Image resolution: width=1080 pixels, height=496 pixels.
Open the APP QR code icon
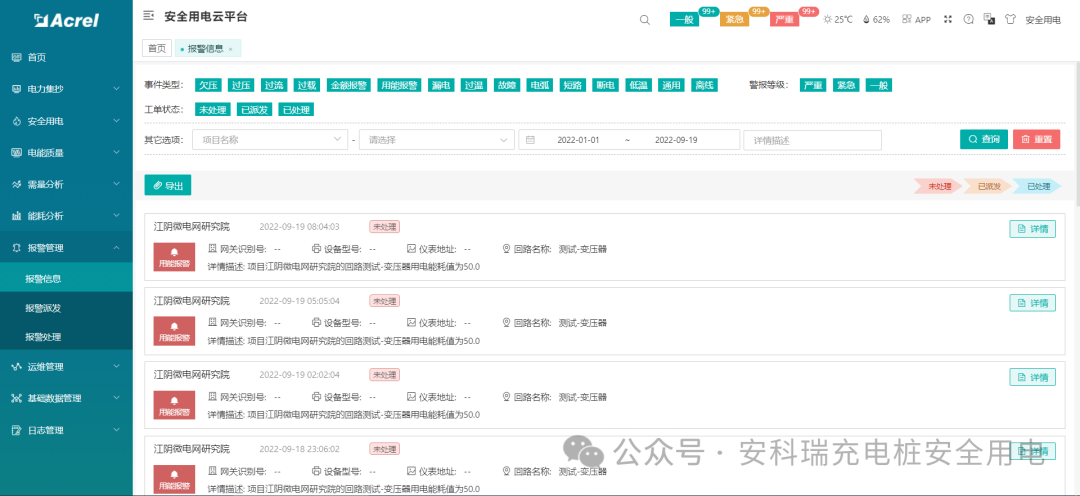[x=907, y=19]
